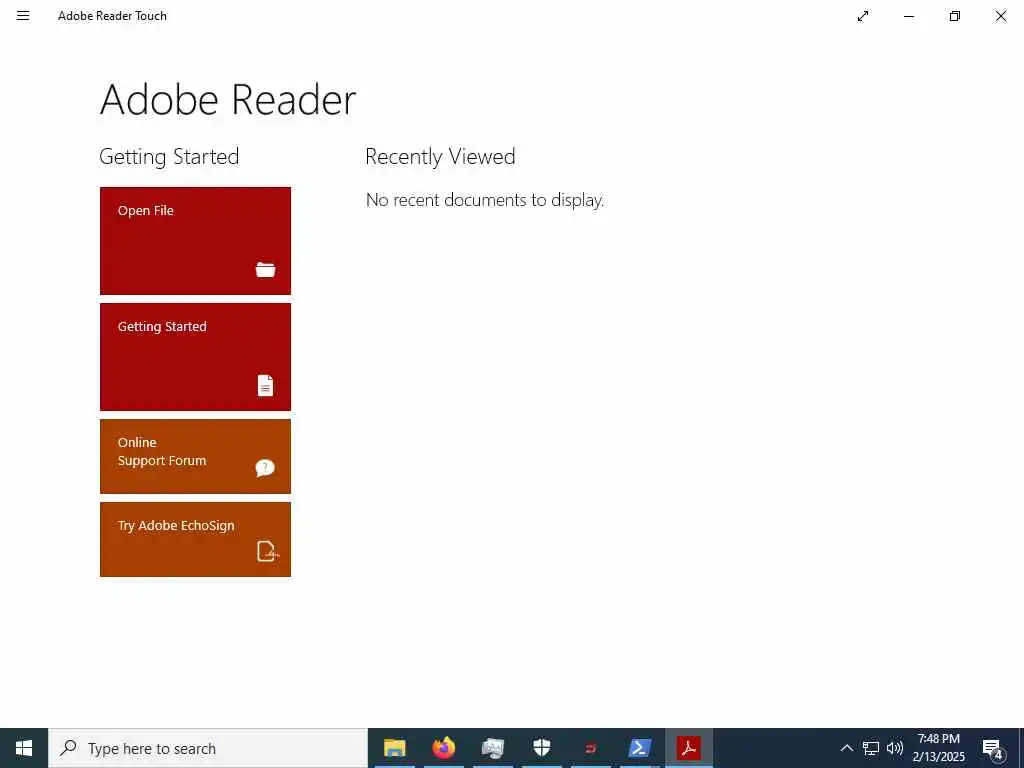Select 'No recent documents to display.' text
The image size is (1024, 768).
click(x=485, y=200)
